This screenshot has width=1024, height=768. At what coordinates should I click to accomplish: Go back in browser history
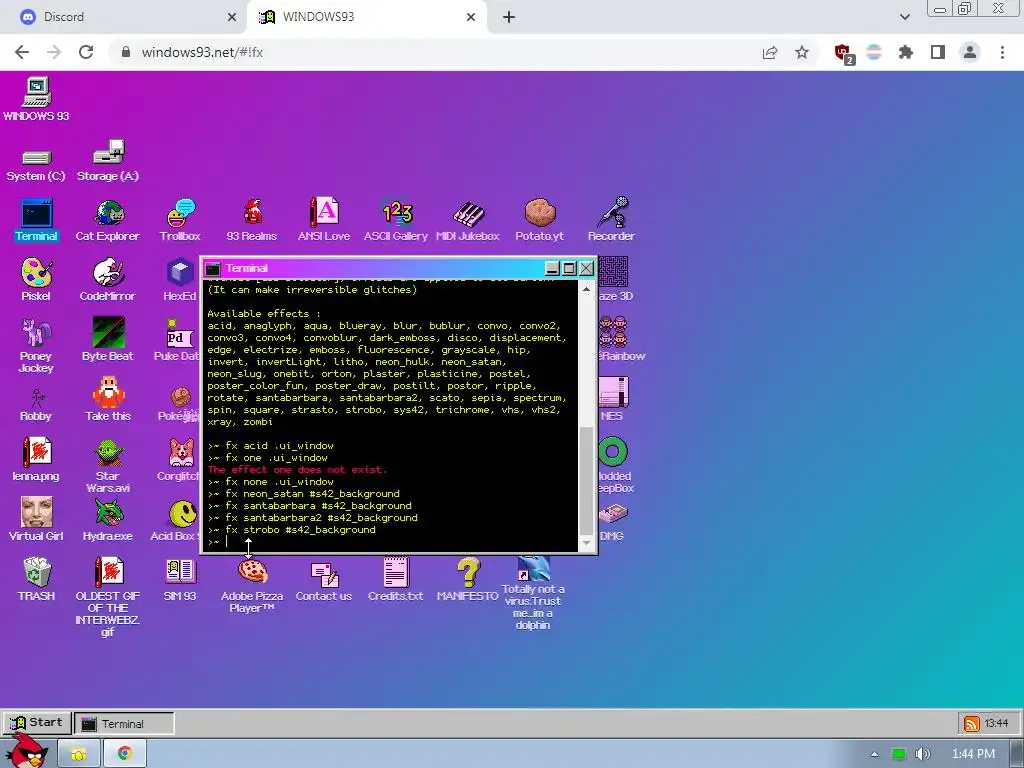pyautogui.click(x=22, y=52)
